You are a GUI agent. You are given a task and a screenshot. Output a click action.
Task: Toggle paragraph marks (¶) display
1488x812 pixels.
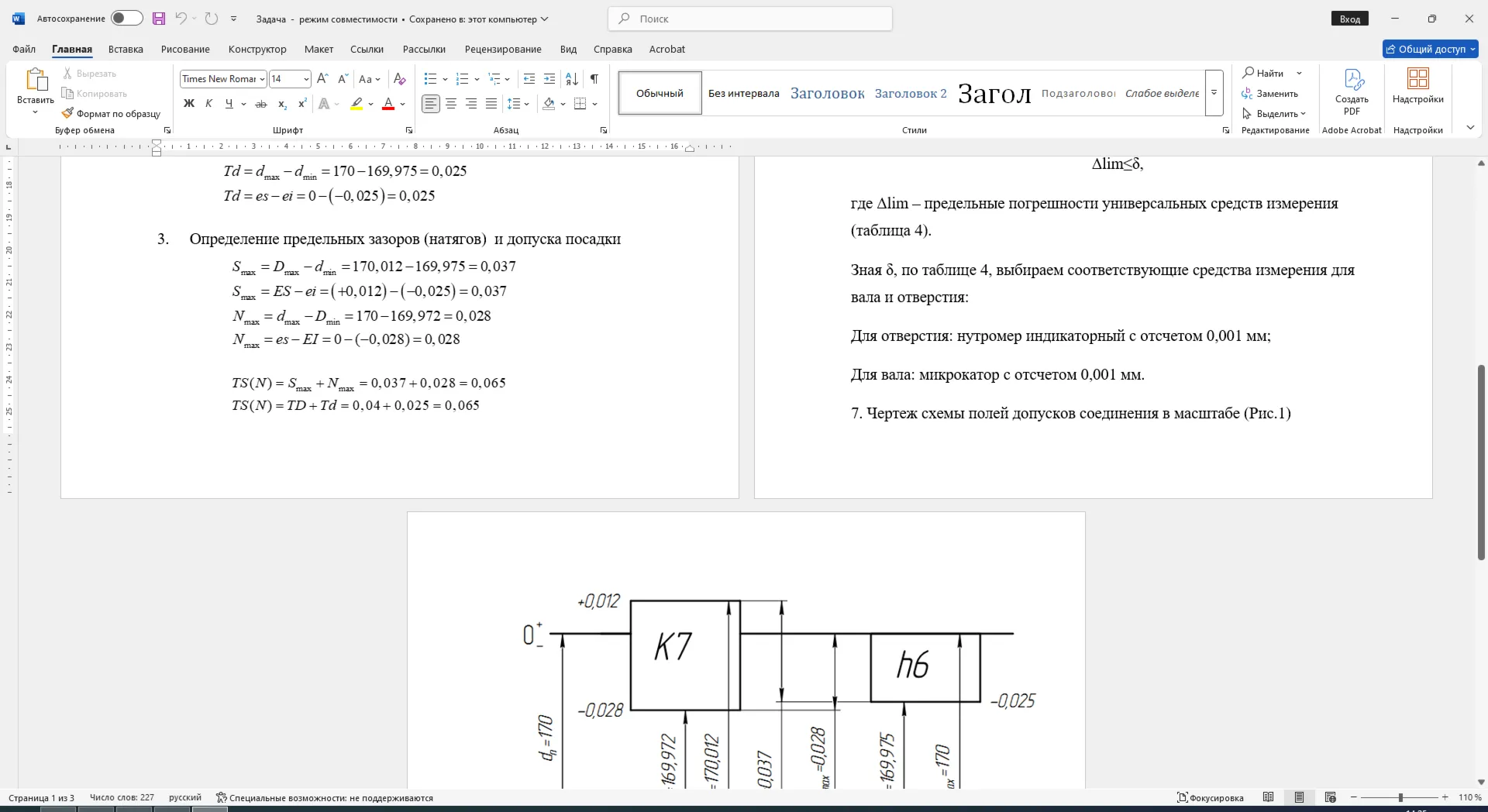(594, 79)
